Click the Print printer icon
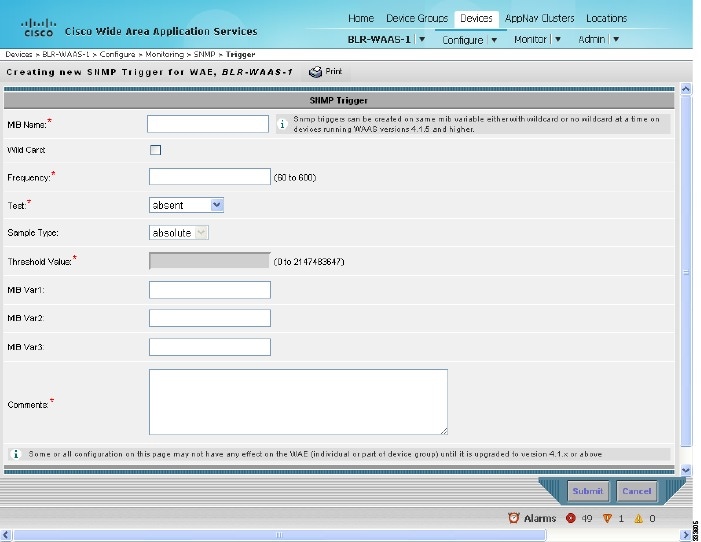Screen dimensions: 701x542 315,72
